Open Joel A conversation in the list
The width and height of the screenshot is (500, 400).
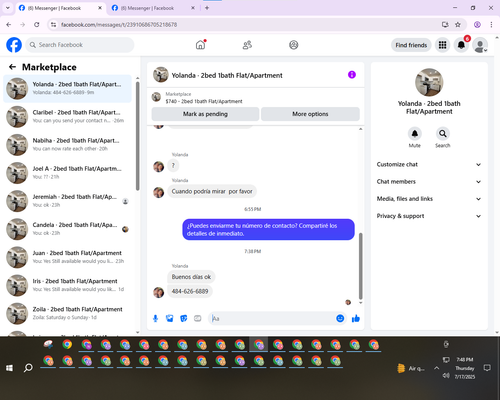coord(67,173)
